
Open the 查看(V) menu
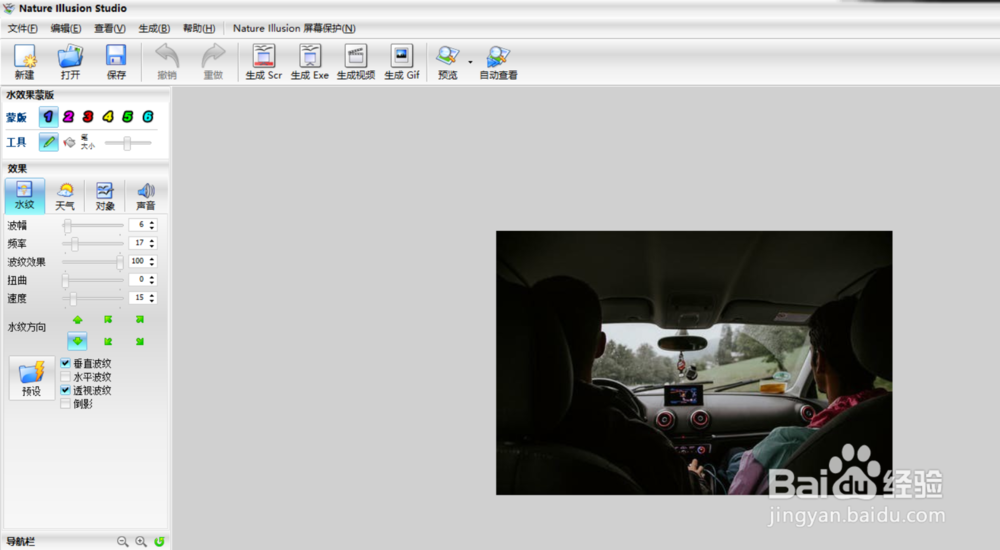110,28
